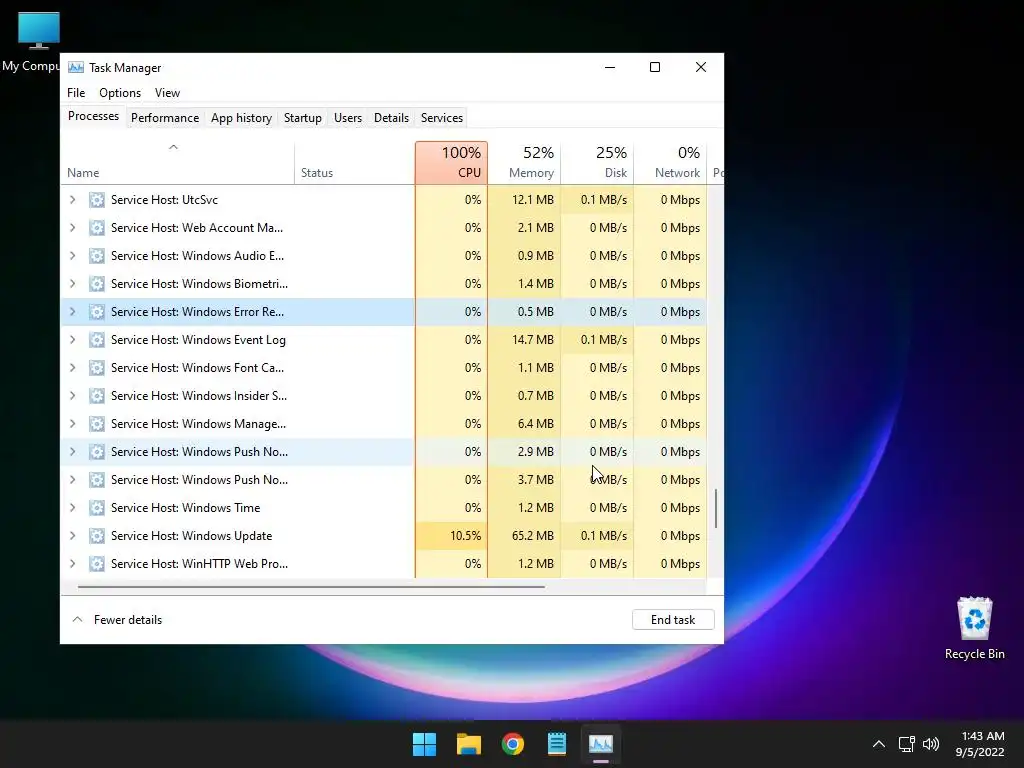This screenshot has height=768, width=1024.
Task: Open File Explorer from the taskbar
Action: [x=468, y=744]
